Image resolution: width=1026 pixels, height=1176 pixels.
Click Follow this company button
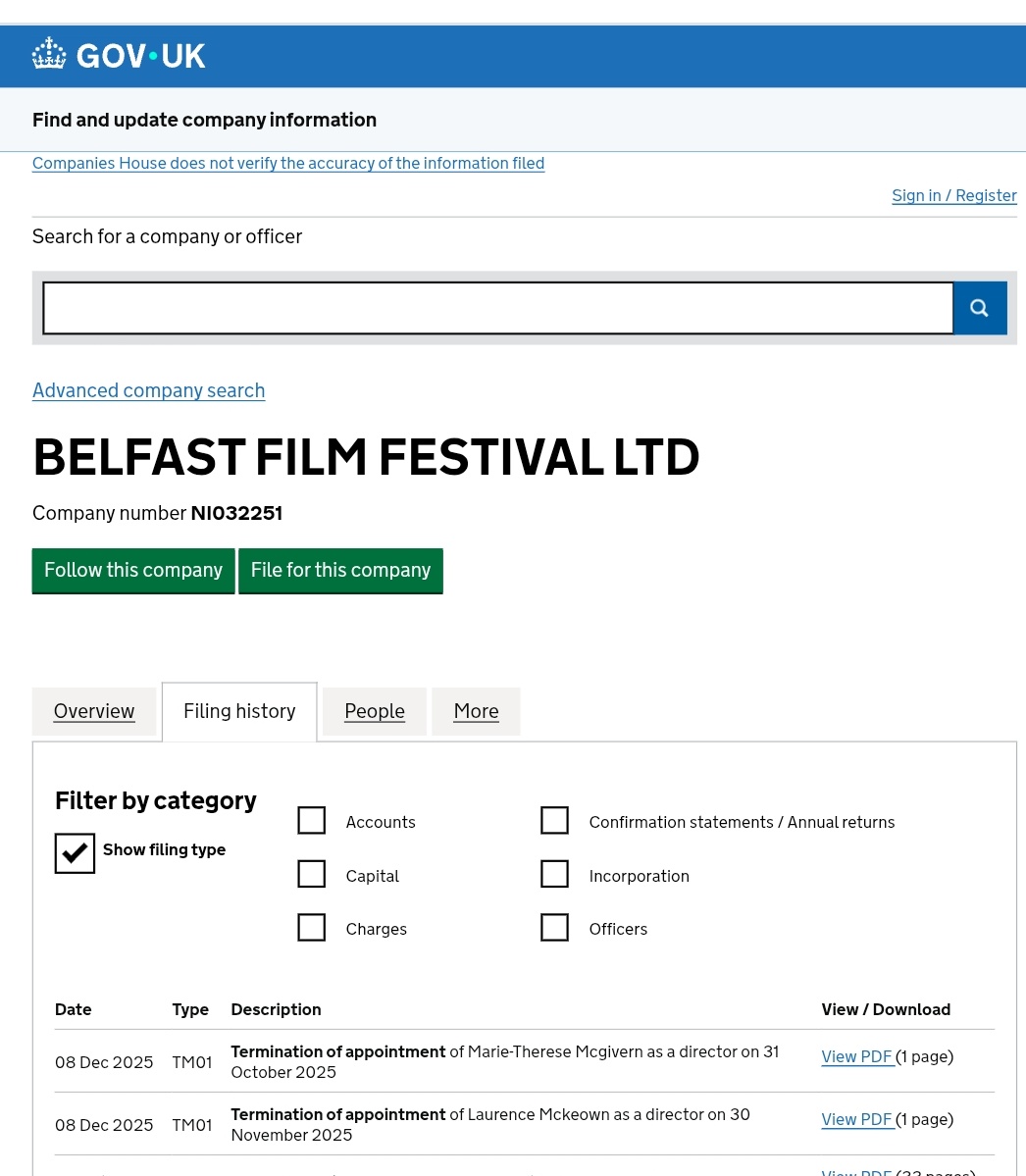point(133,571)
